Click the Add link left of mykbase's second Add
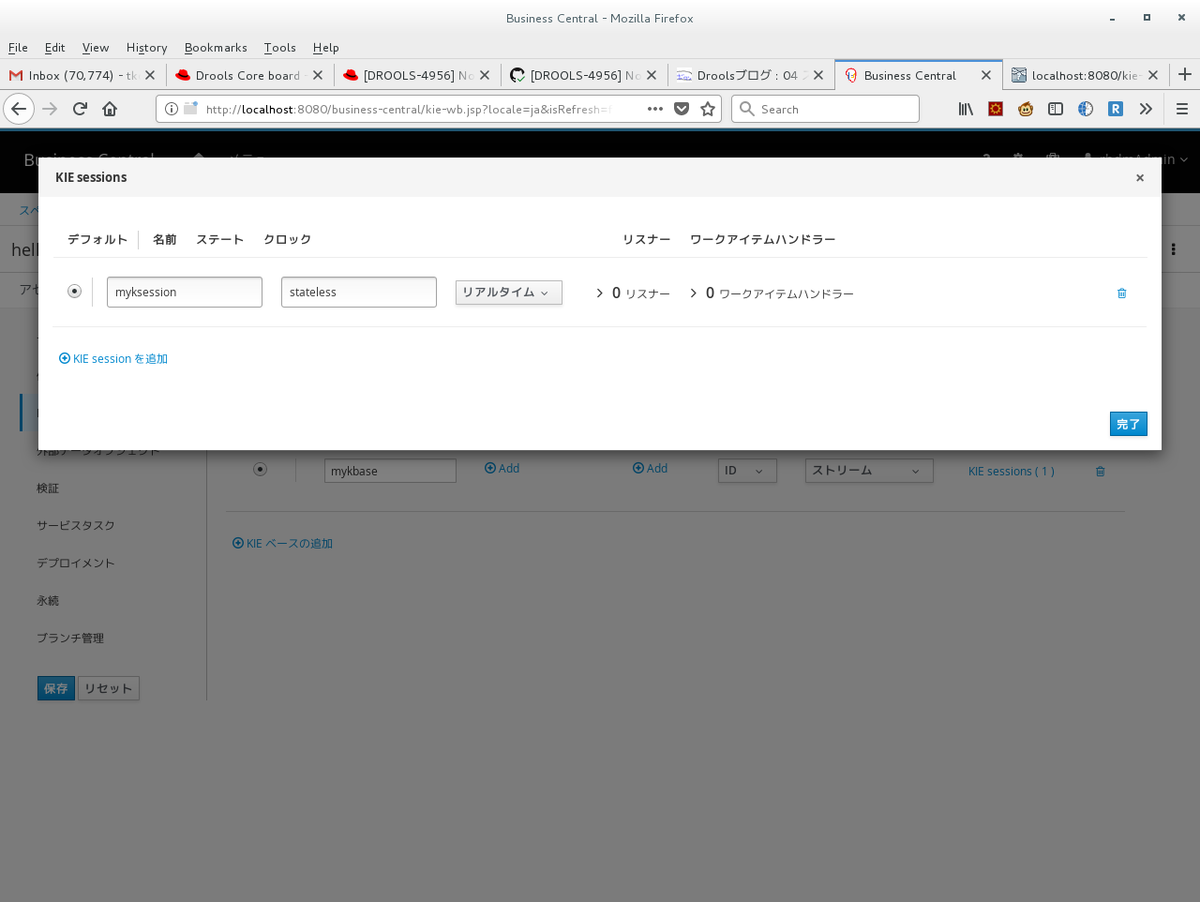1200x902 pixels. 502,468
